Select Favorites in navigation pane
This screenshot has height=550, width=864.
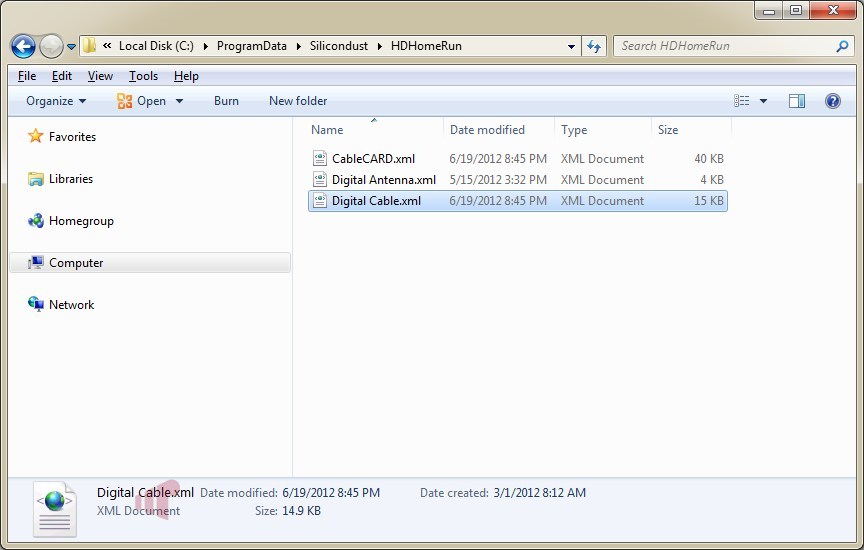pos(72,137)
